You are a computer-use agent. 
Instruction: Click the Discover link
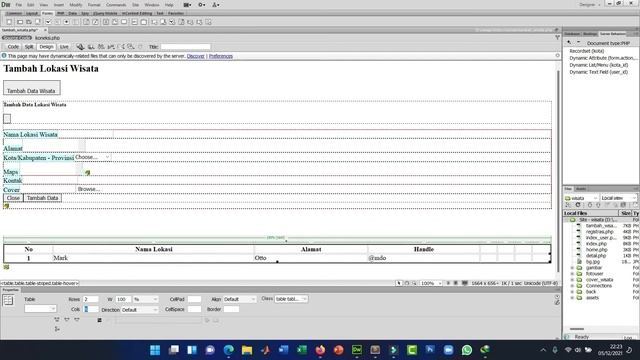pyautogui.click(x=196, y=56)
